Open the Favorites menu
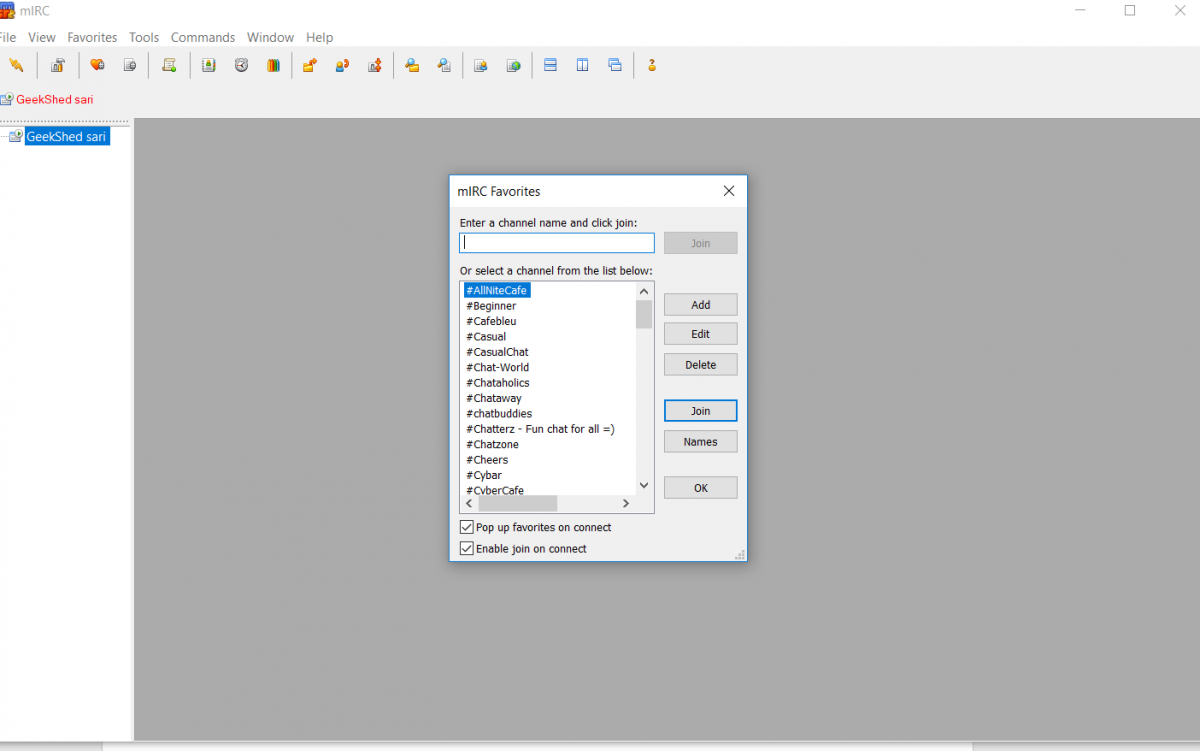The height and width of the screenshot is (751, 1200). coord(92,37)
